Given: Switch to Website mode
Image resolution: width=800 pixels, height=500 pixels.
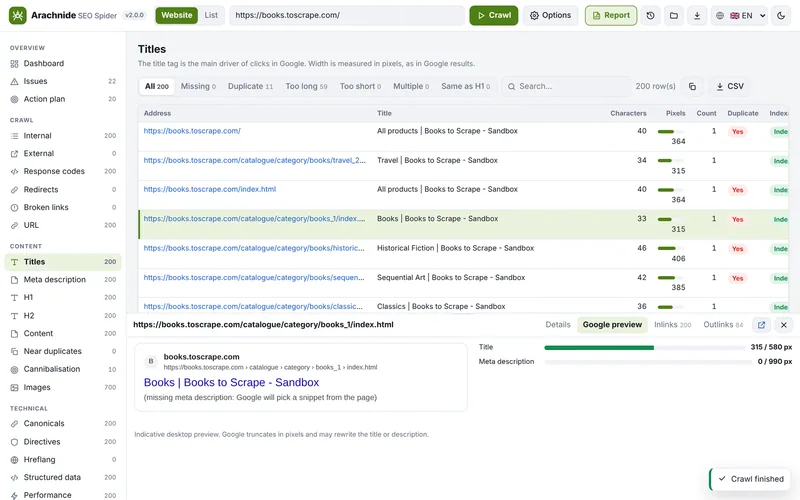Looking at the screenshot, I should [177, 15].
